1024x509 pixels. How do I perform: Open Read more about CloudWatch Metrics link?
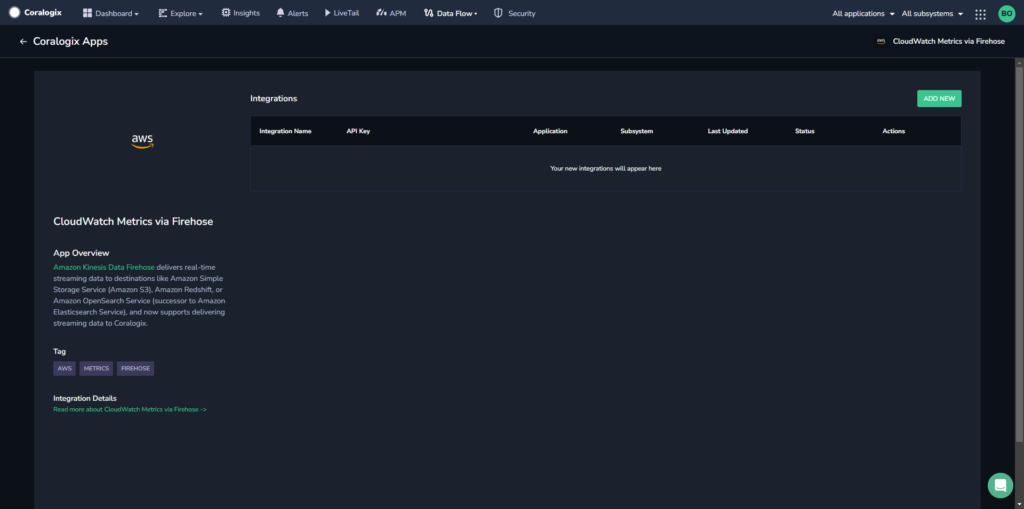(x=130, y=409)
